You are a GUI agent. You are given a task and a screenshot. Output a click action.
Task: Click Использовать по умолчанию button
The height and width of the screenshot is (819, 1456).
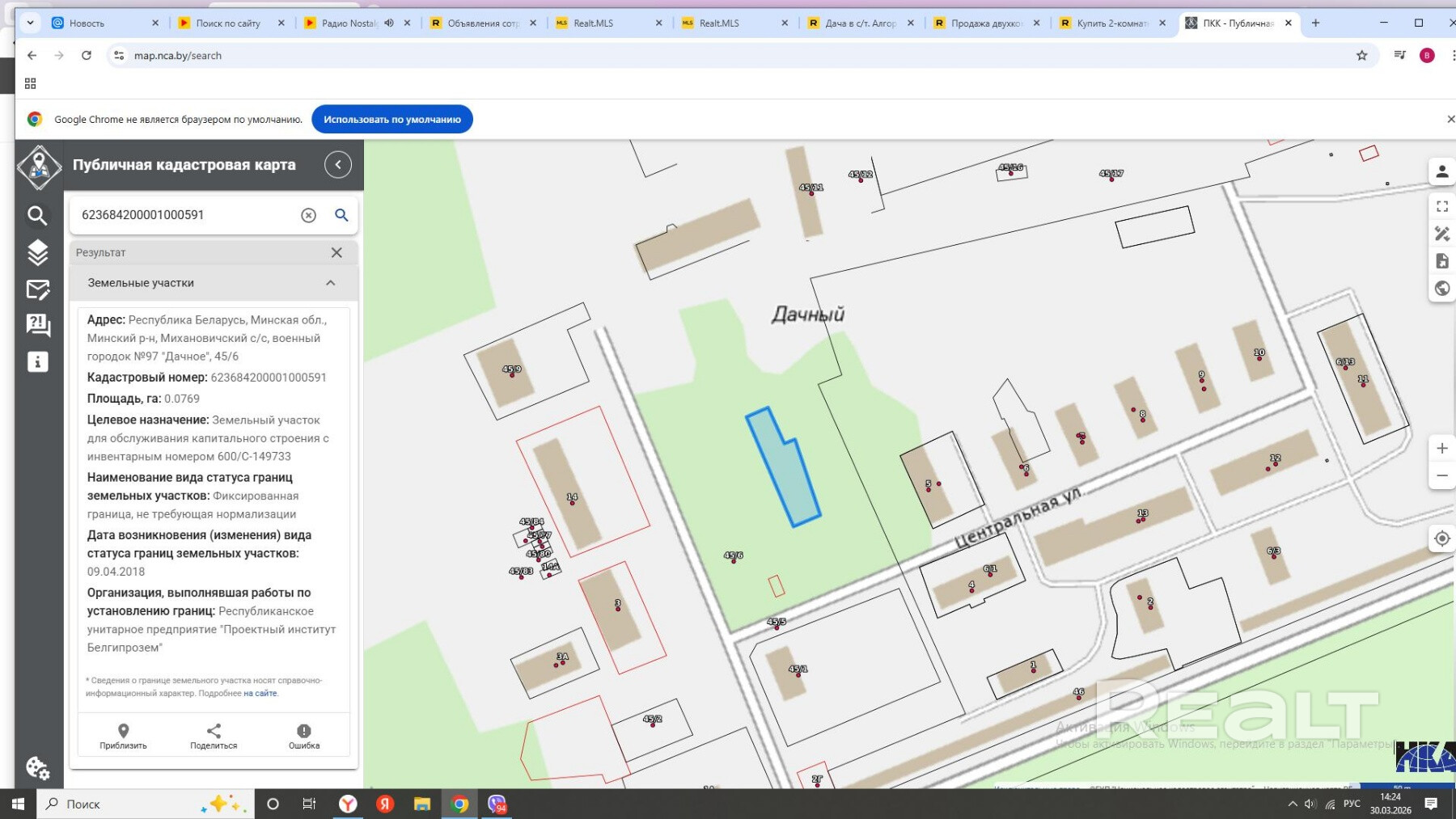[392, 119]
